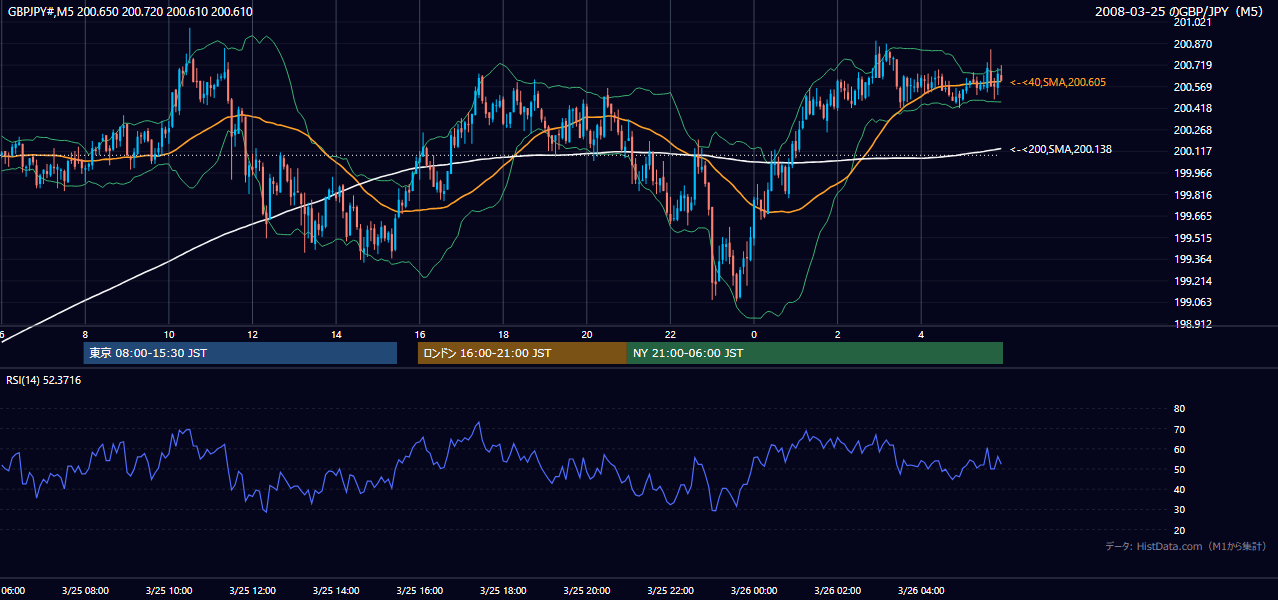Click the 3/26 04:00 time axis label
The image size is (1278, 600).
pos(922,591)
